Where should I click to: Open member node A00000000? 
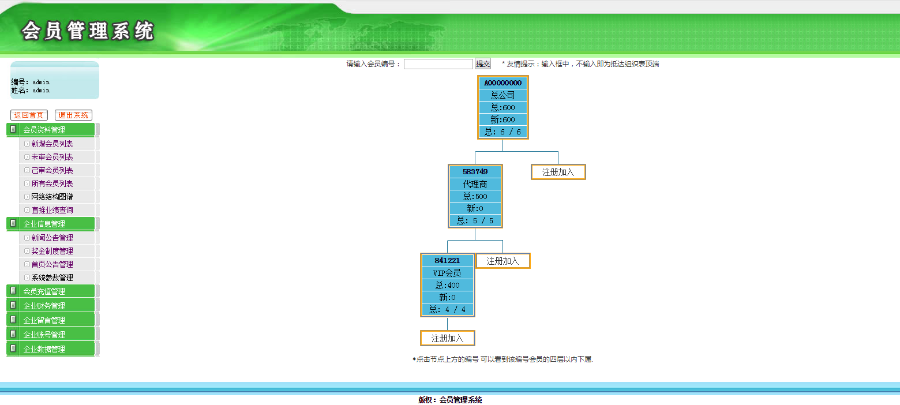click(503, 83)
